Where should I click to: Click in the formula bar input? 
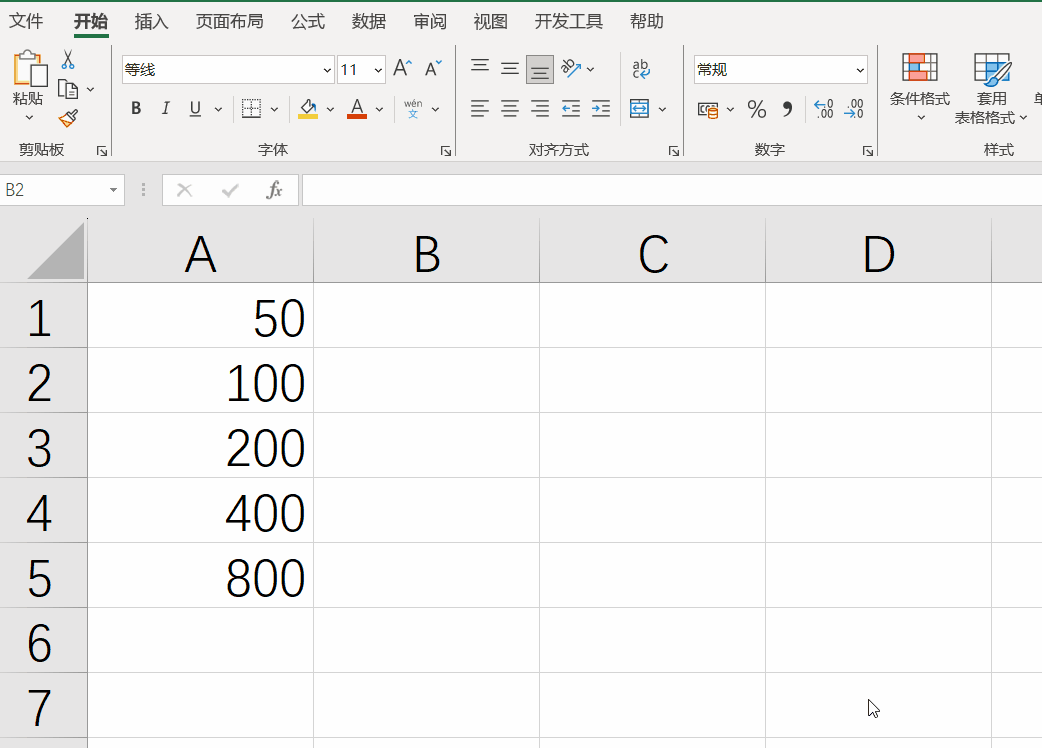click(x=671, y=190)
